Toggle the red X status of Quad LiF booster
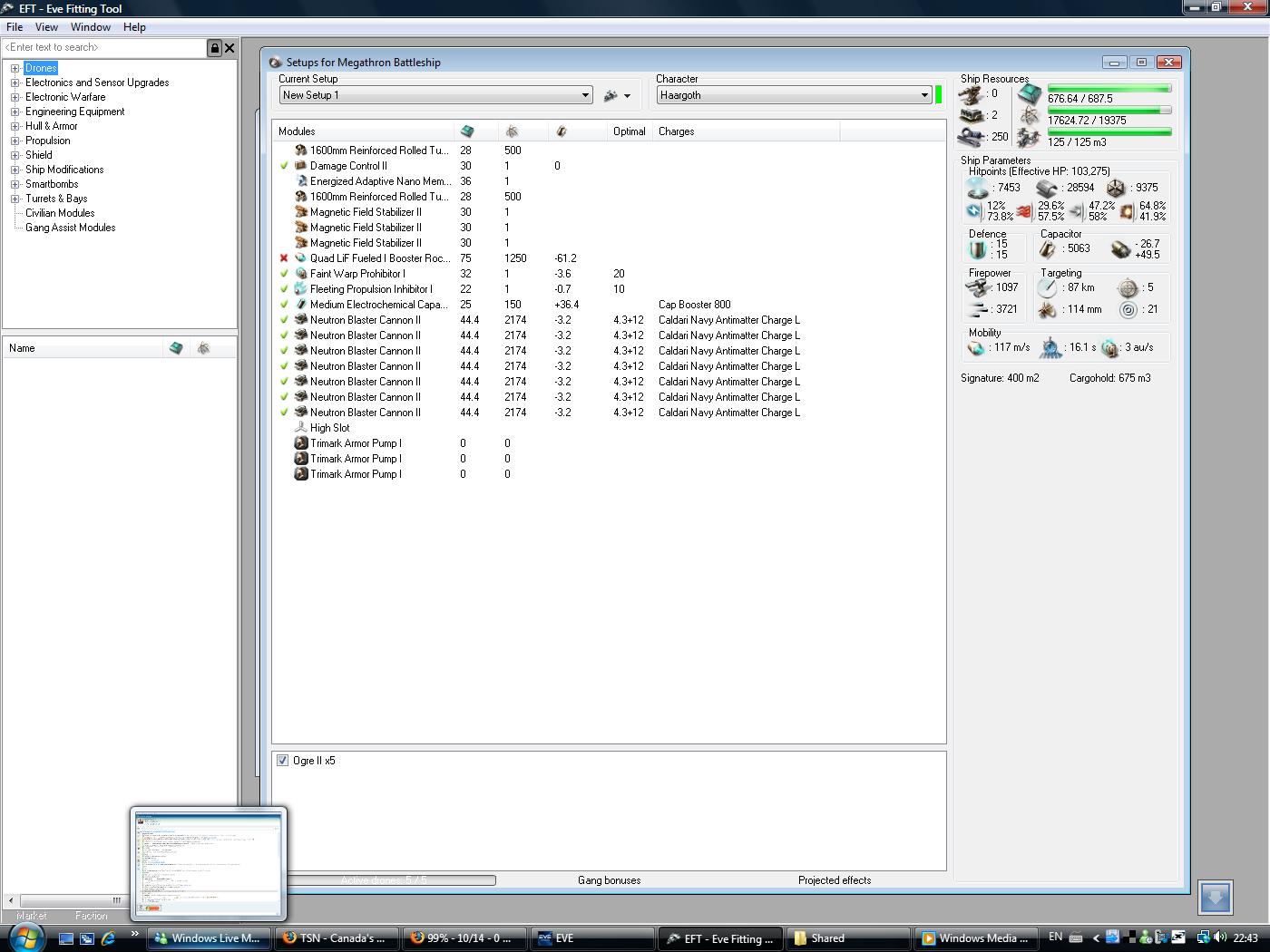 click(284, 258)
